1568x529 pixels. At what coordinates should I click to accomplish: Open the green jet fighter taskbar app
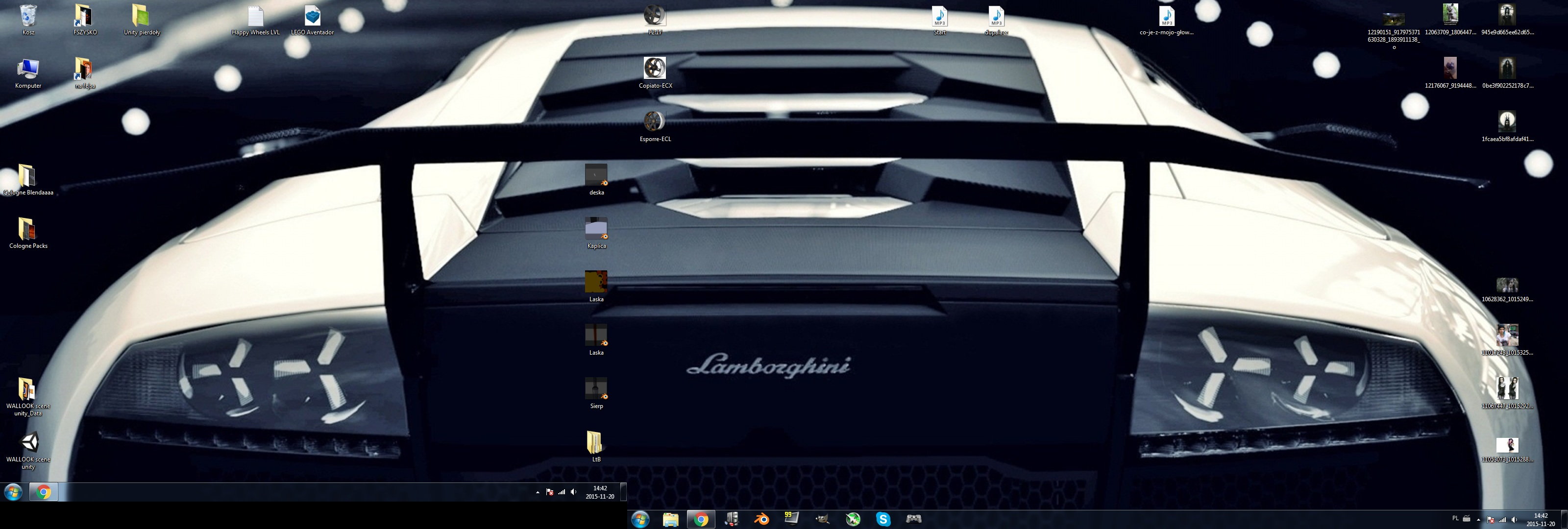[853, 519]
